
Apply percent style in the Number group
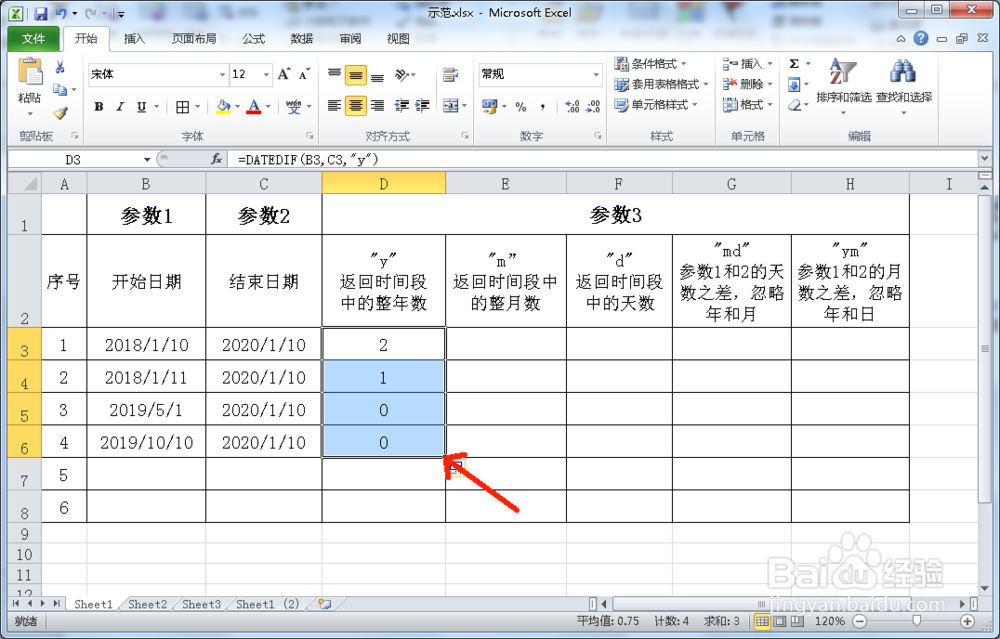click(520, 104)
